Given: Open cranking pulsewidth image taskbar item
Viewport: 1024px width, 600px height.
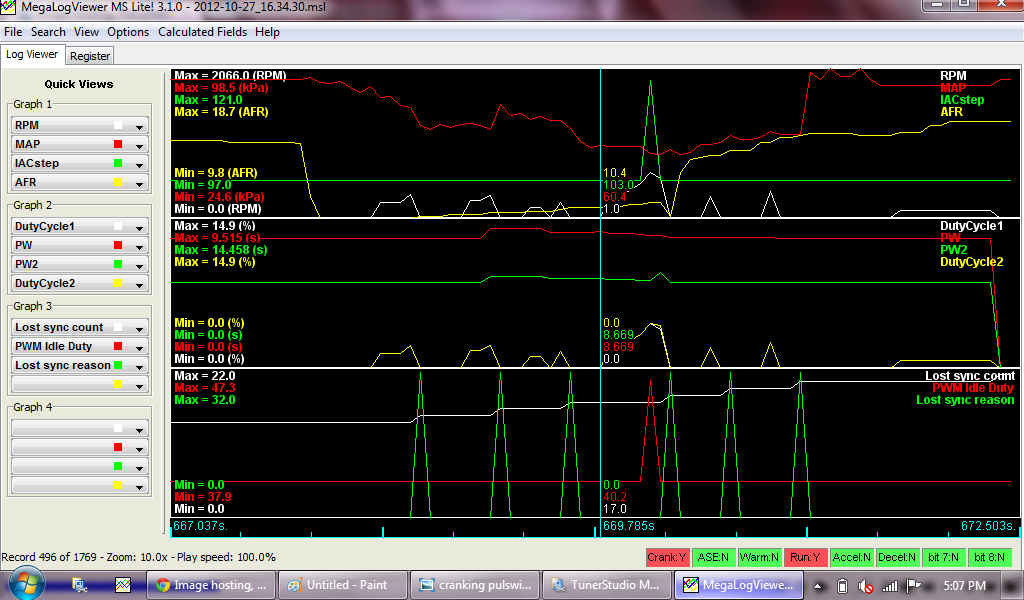Looking at the screenshot, I should (x=475, y=585).
